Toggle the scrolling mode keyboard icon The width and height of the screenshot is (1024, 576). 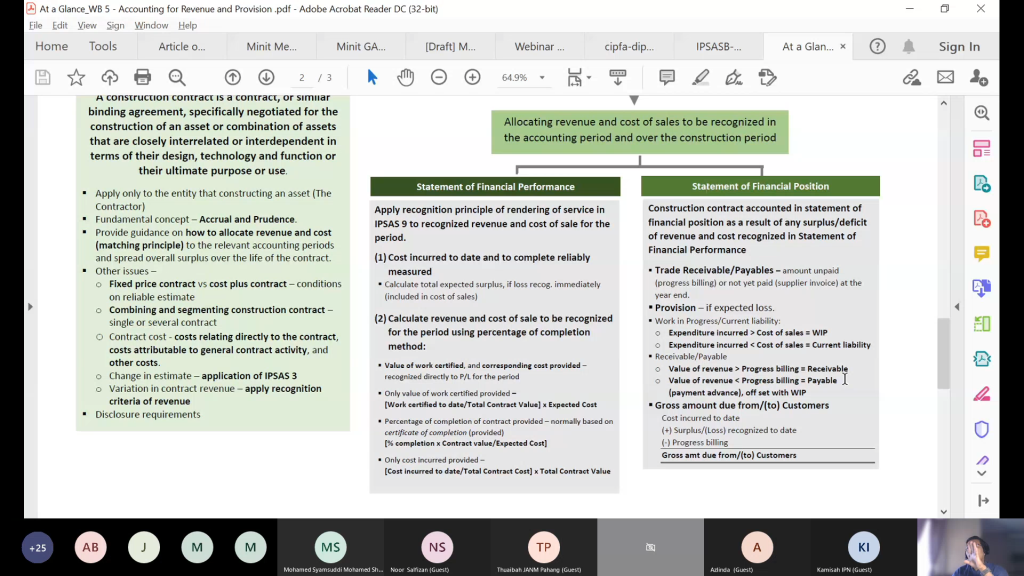(618, 78)
